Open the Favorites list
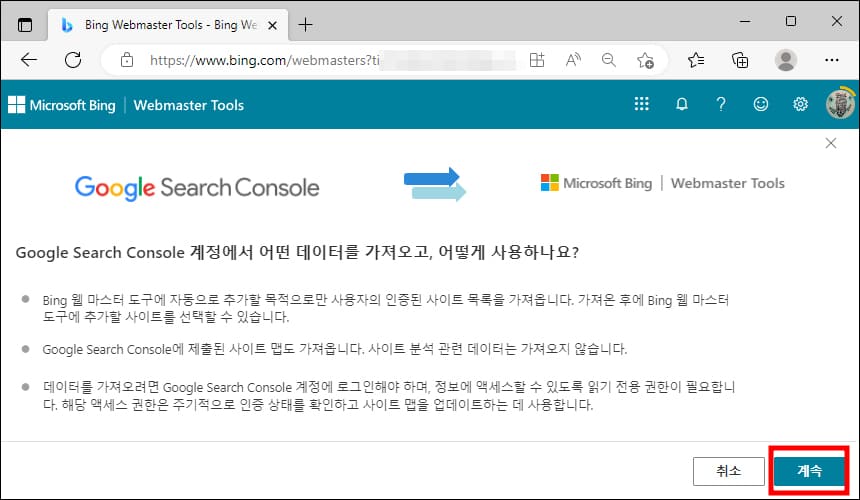 696,60
